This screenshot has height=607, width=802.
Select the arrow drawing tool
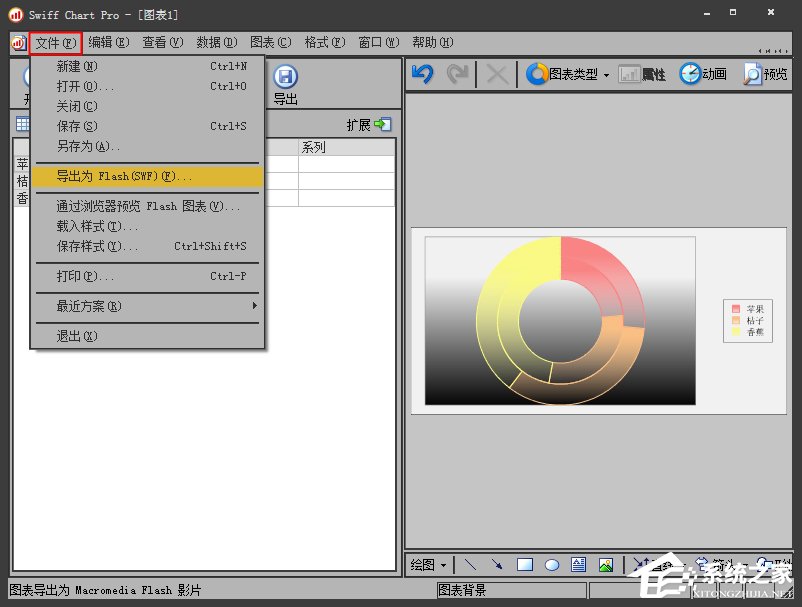497,565
